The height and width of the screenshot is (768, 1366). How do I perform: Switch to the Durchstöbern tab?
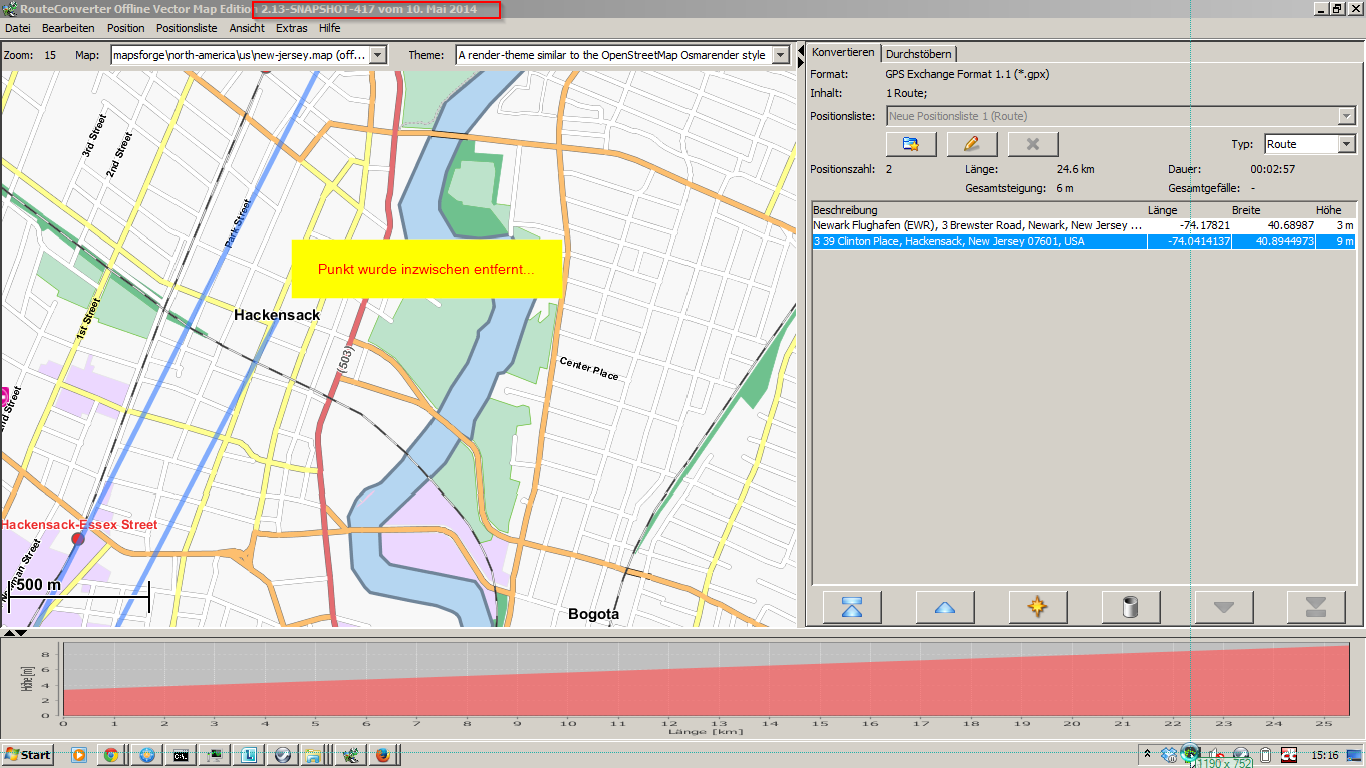point(919,54)
